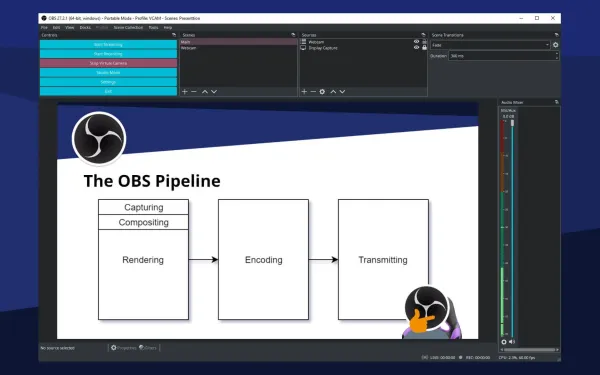Increase the transition Duration with the up arrow
Image resolution: width=600 pixels, height=375 pixels.
tap(556, 54)
